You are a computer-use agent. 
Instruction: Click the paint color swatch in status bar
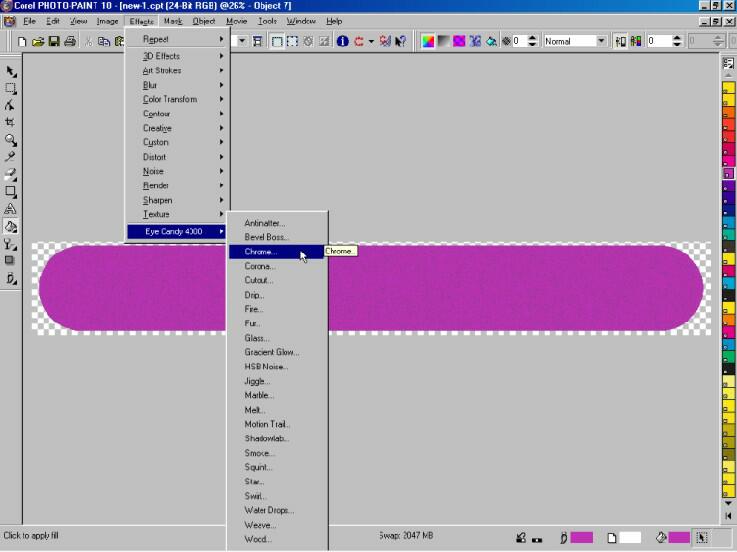pos(581,537)
